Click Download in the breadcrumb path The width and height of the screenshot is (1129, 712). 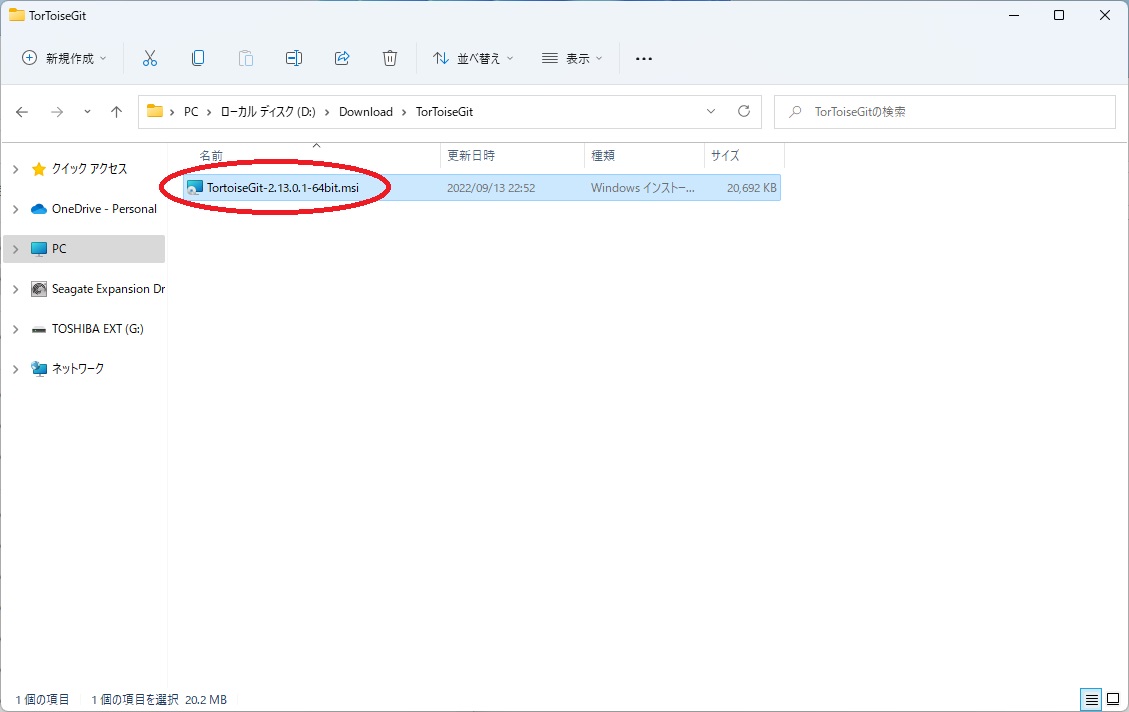point(366,112)
